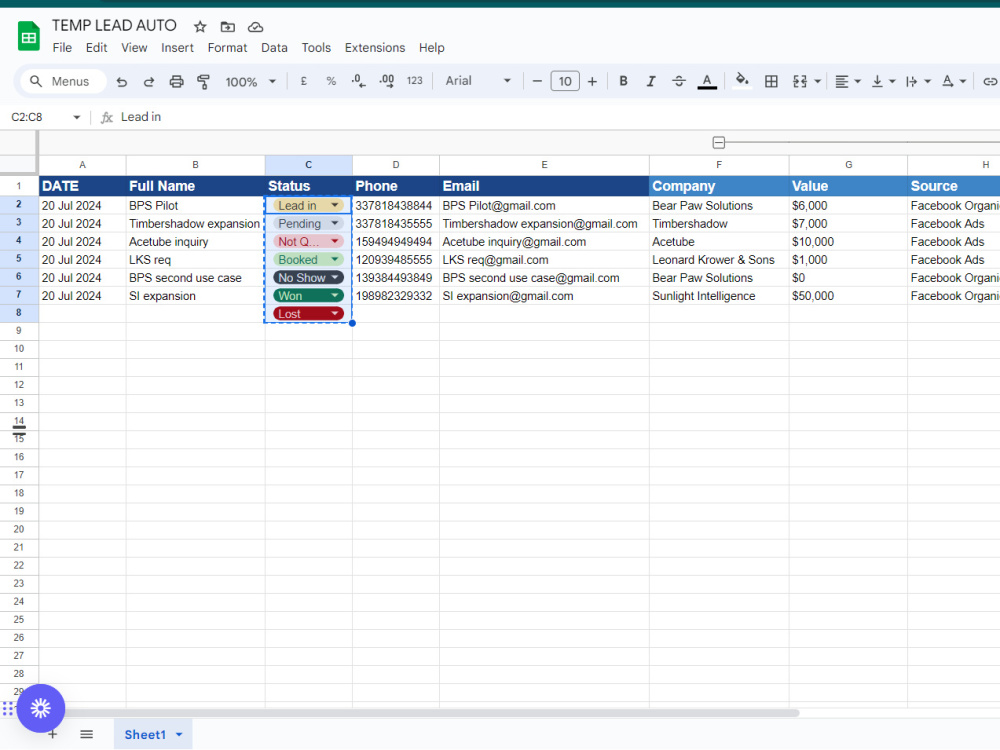Click the Undo arrow

pyautogui.click(x=122, y=82)
